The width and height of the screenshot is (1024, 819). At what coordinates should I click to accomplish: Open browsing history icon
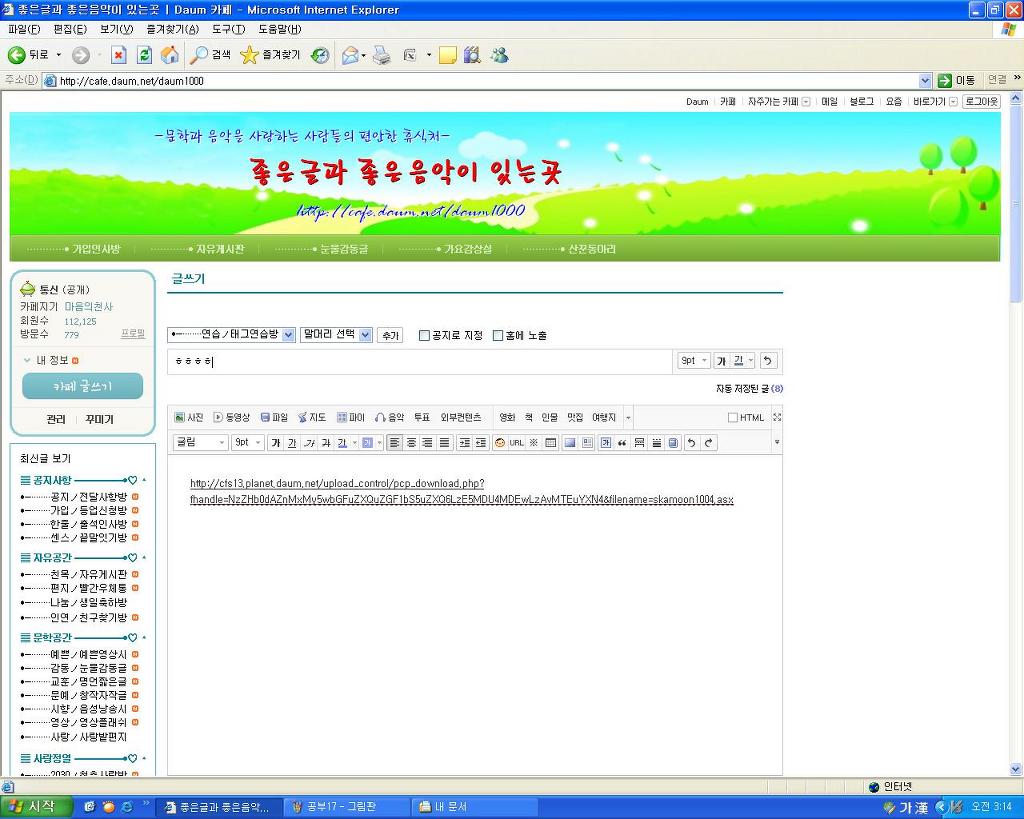point(319,55)
